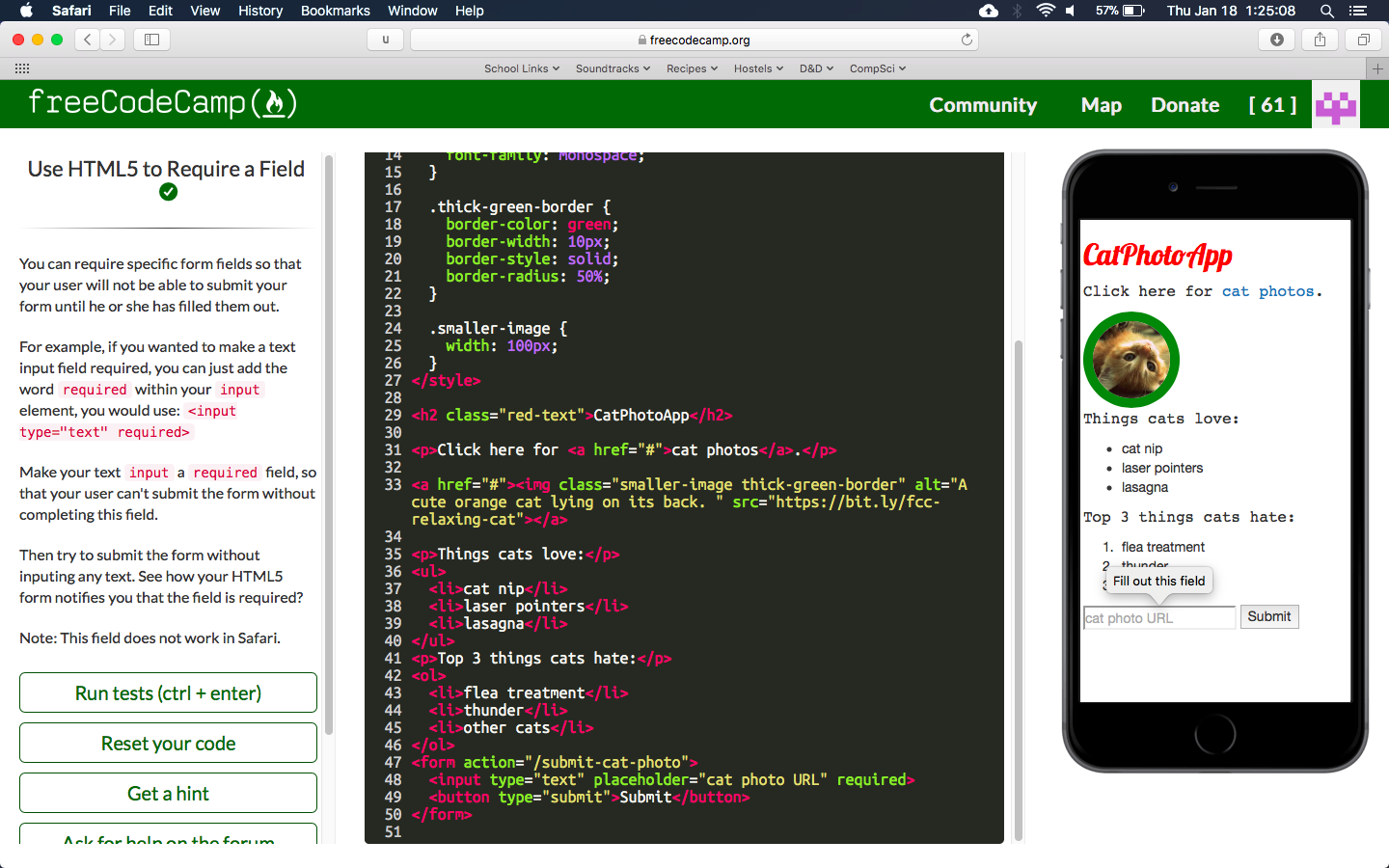Expand the CompSci bookmarks folder
Viewport: 1389px width, 868px height.
[x=877, y=68]
